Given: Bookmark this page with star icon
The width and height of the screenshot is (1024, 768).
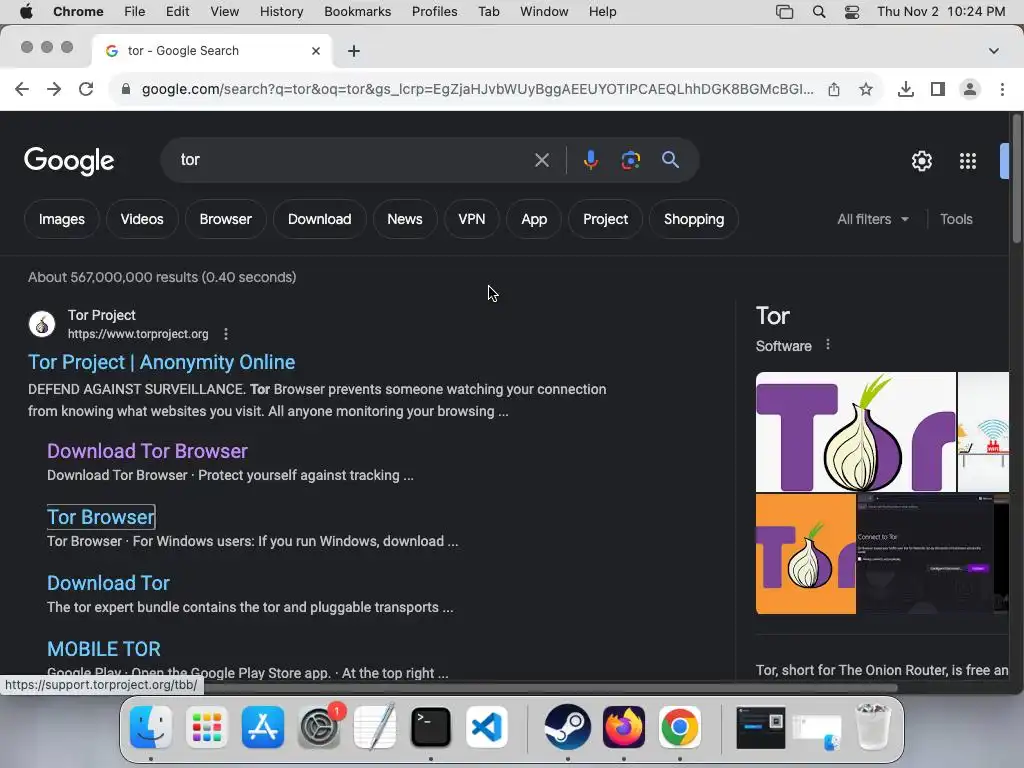Looking at the screenshot, I should pos(866,89).
